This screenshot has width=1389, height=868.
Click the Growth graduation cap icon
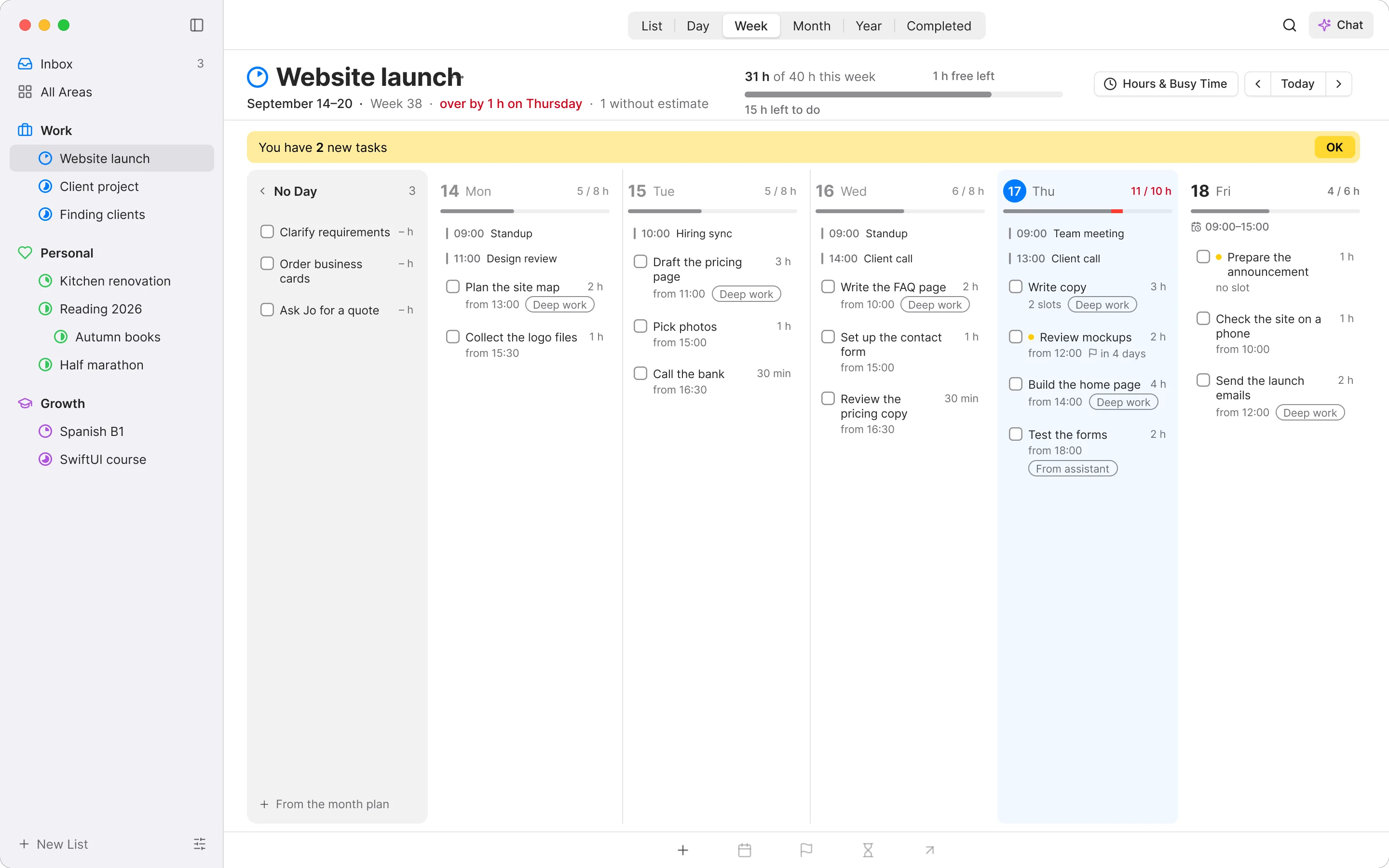pos(25,404)
